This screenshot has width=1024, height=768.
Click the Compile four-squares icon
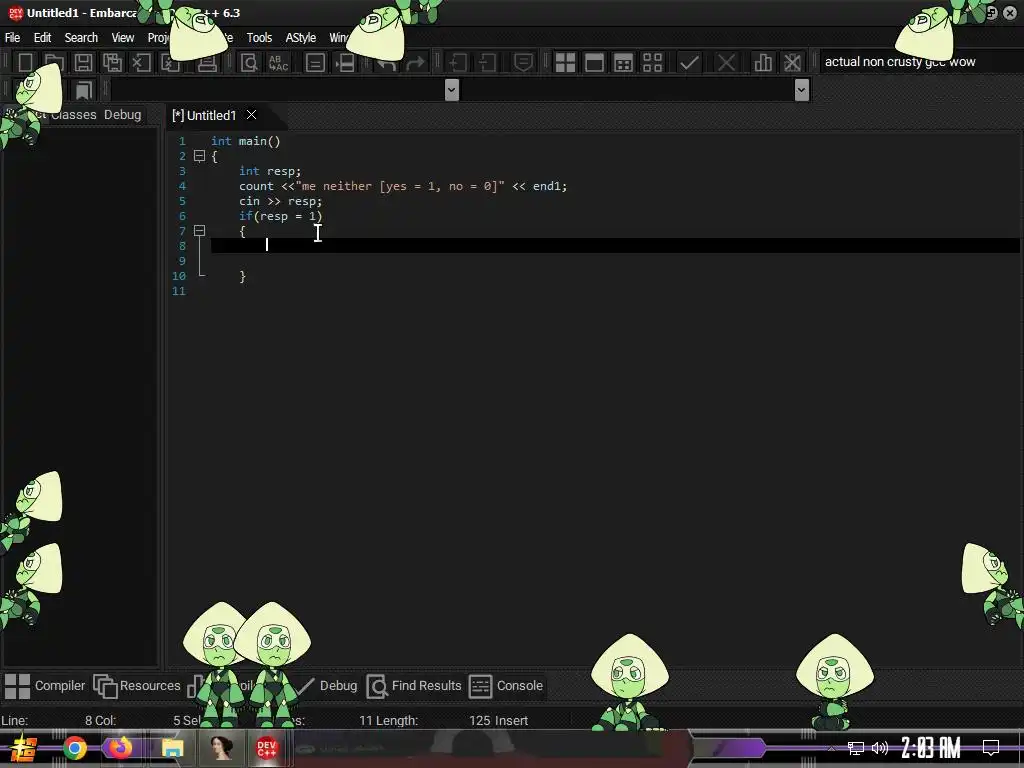click(x=565, y=63)
